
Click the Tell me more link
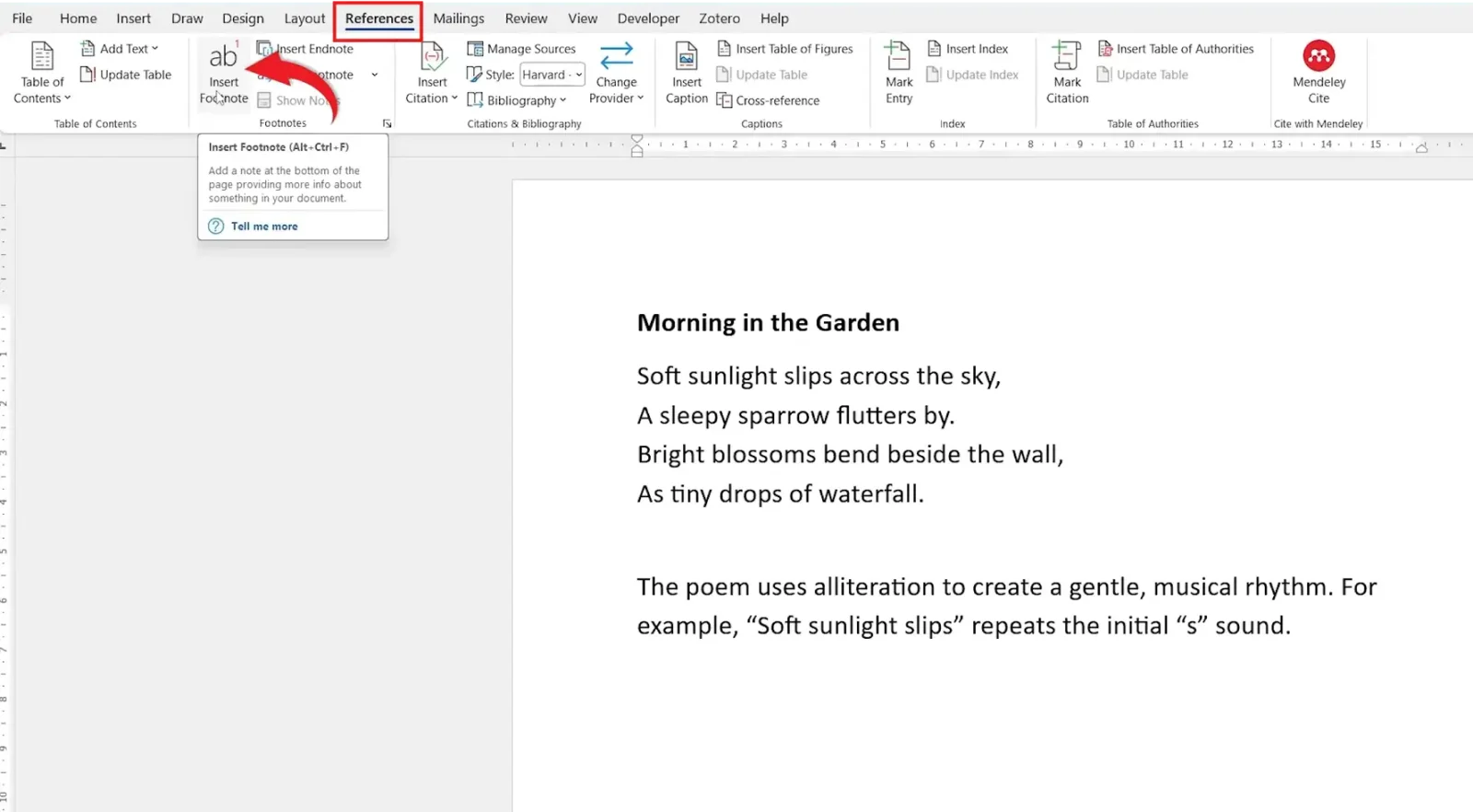[264, 226]
